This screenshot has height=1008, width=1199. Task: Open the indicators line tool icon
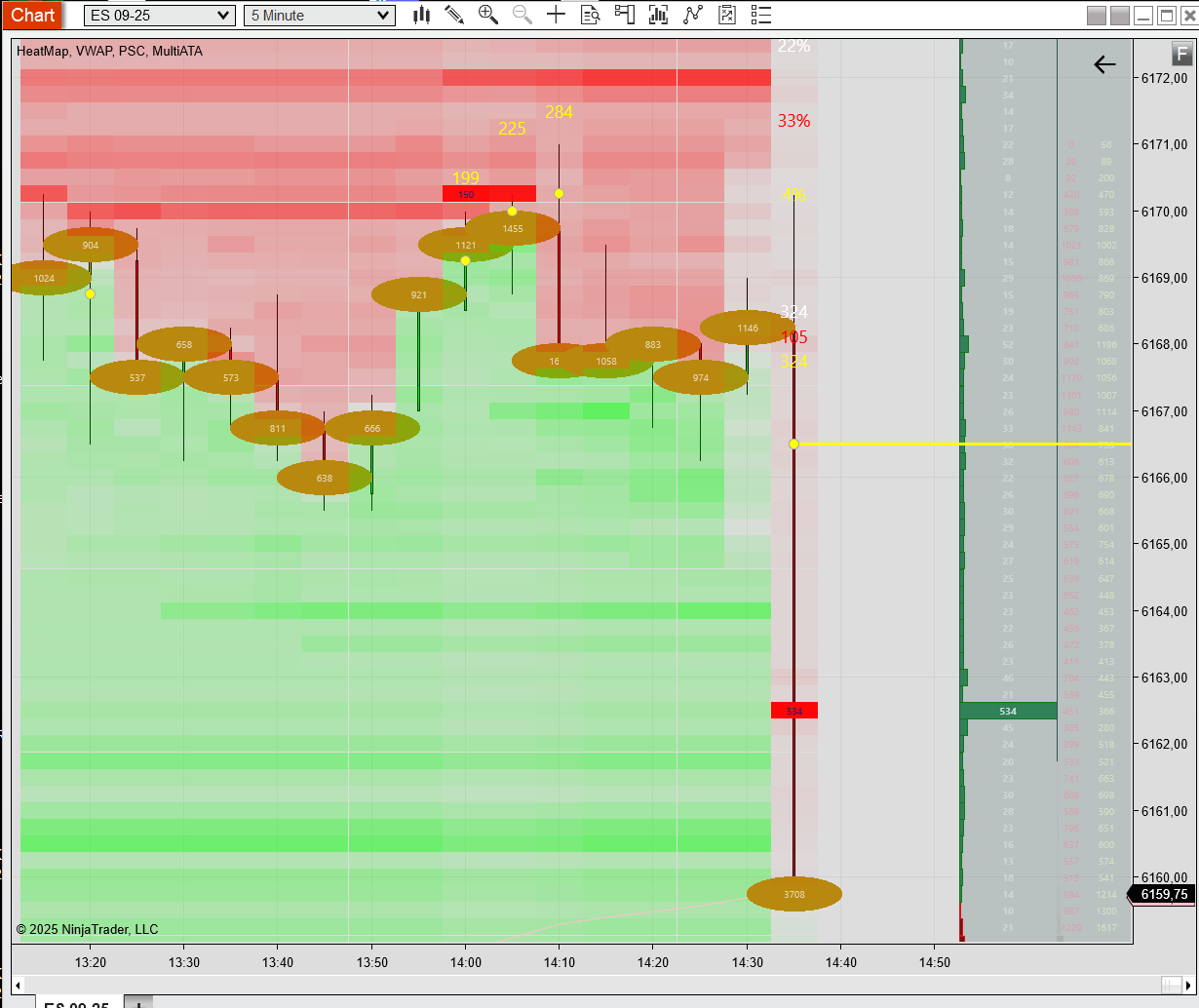tap(692, 15)
